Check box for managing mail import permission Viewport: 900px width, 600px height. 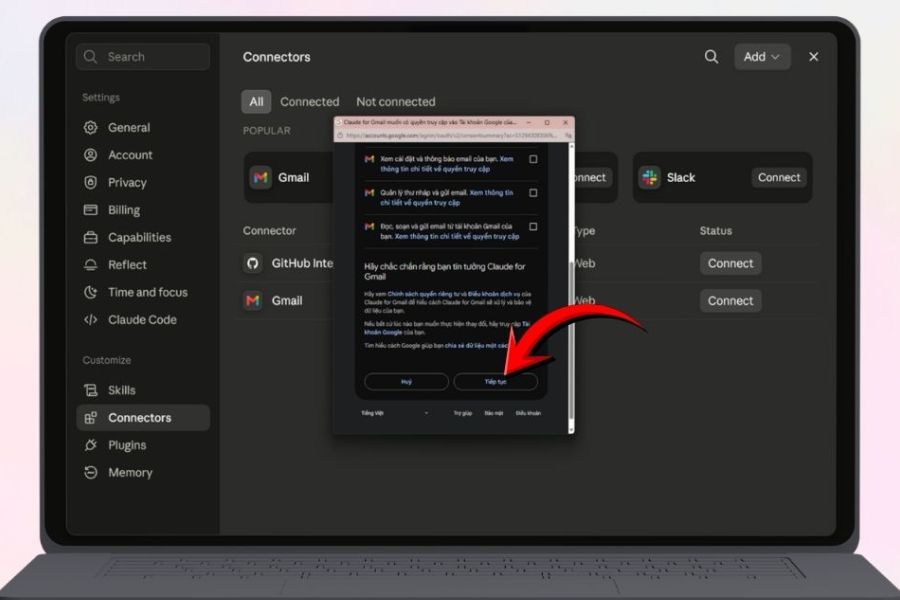tap(533, 193)
